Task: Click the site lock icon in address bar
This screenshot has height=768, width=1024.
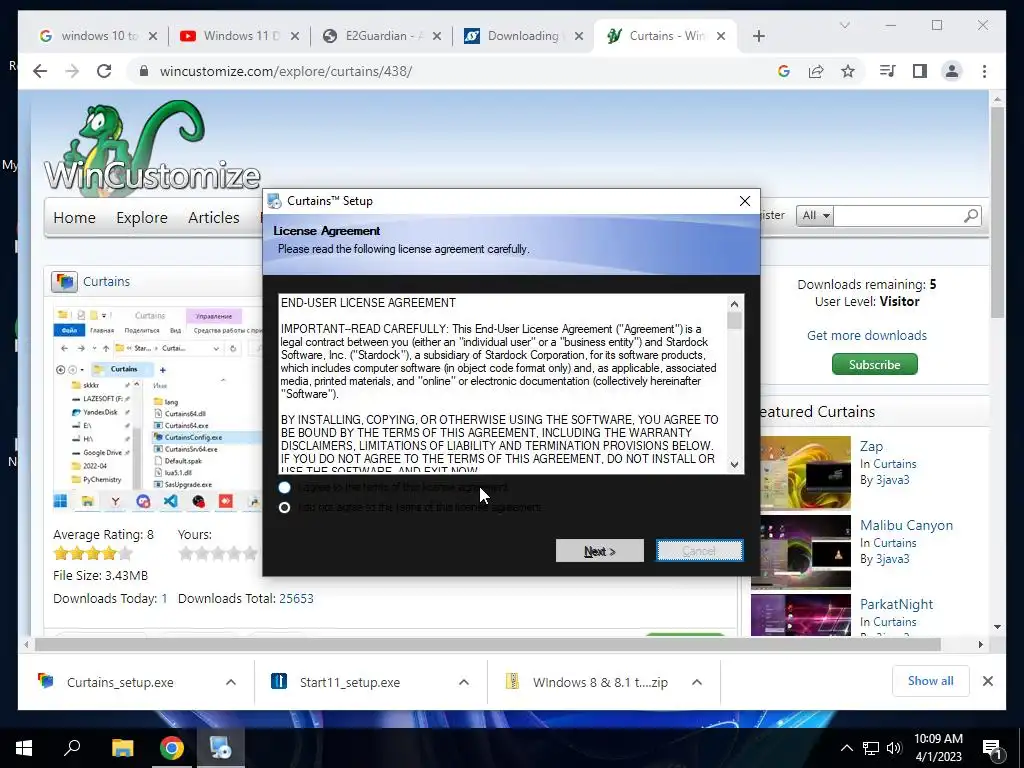Action: click(x=144, y=71)
